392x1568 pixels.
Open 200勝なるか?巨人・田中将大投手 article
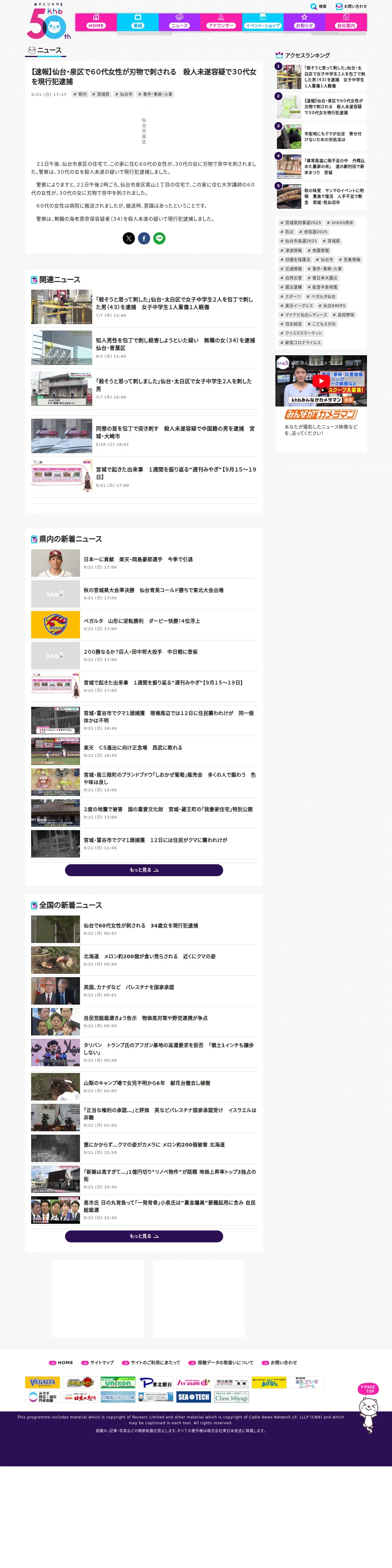click(x=144, y=656)
